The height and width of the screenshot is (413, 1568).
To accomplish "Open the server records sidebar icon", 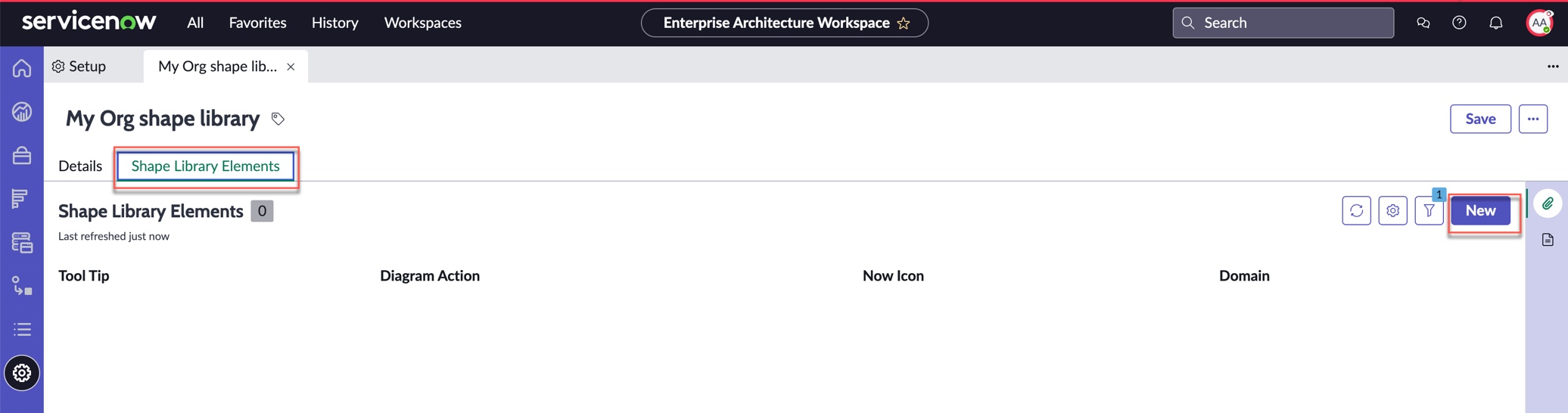I will 22,242.
